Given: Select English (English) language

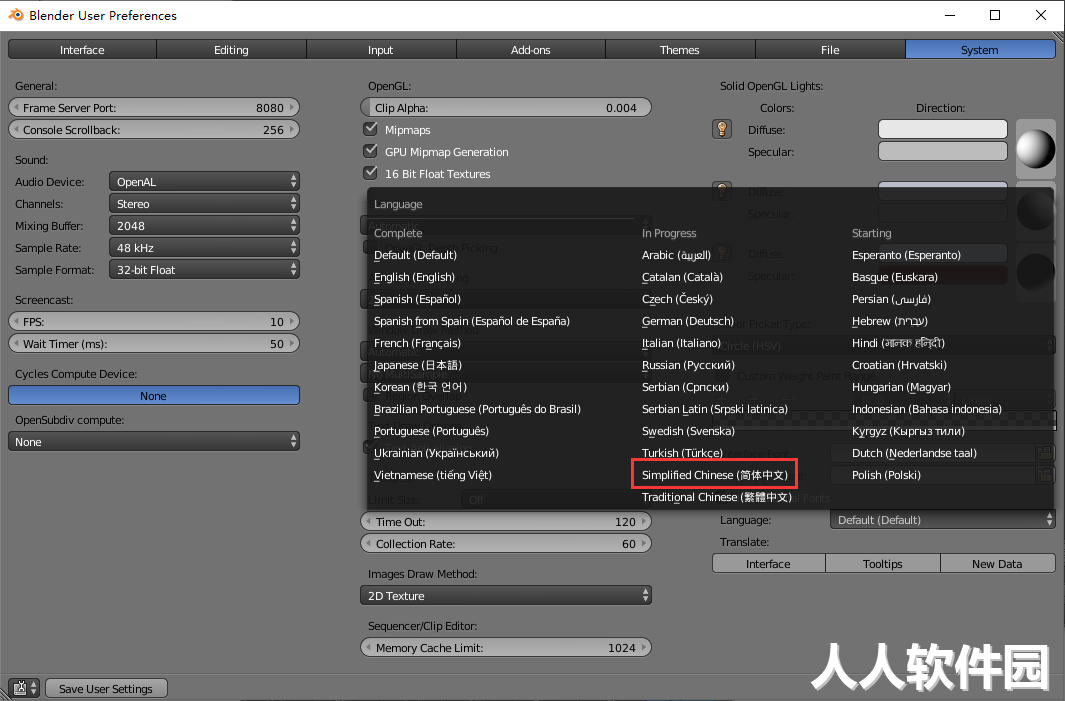Looking at the screenshot, I should (x=414, y=276).
